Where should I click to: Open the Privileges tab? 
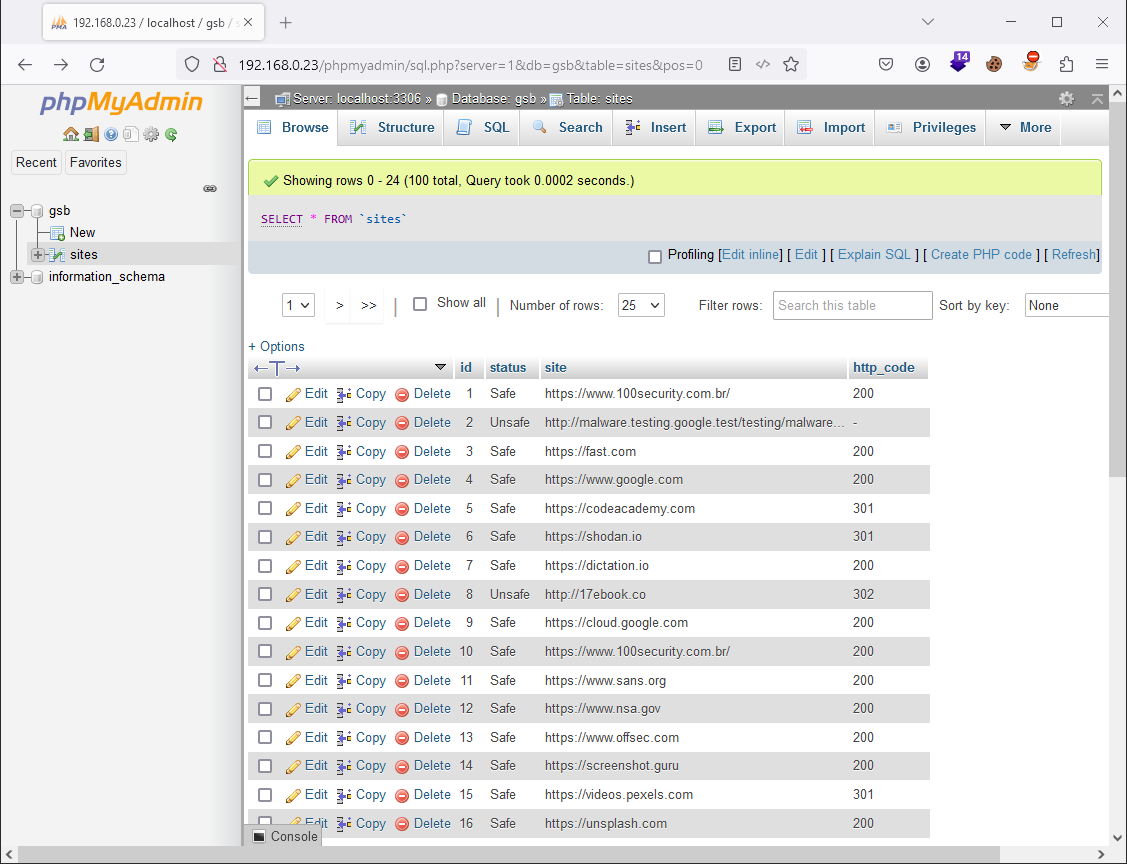932,127
